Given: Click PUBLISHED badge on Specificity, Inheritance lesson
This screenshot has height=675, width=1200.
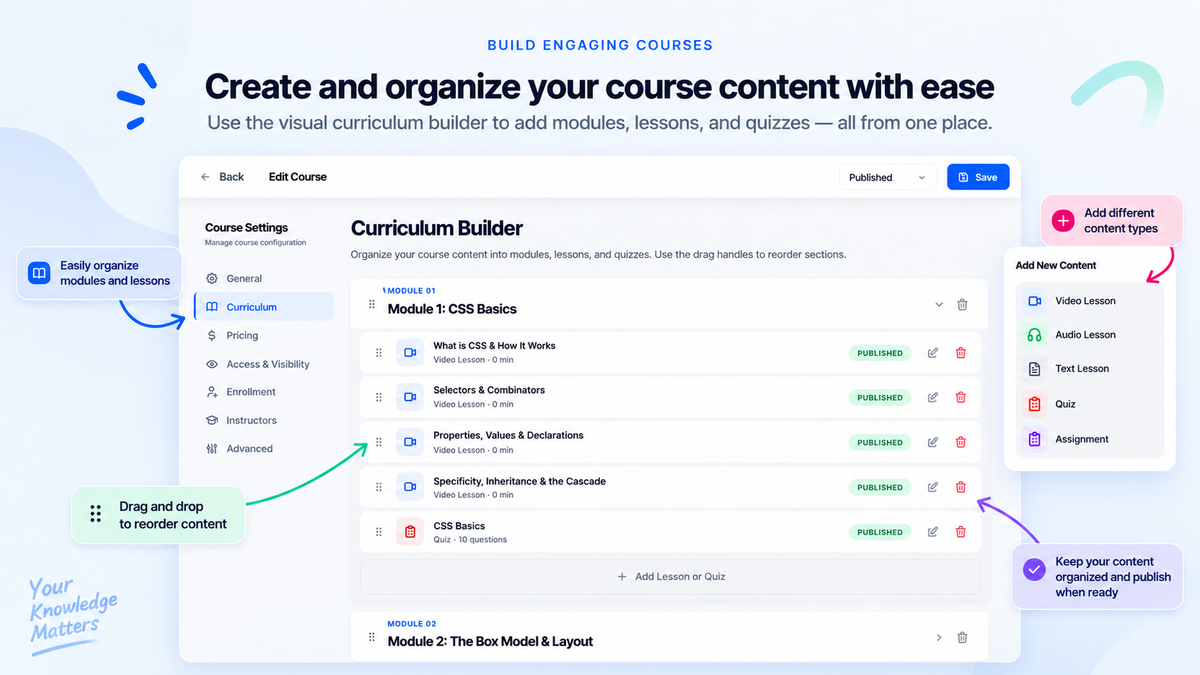Looking at the screenshot, I should tap(880, 487).
